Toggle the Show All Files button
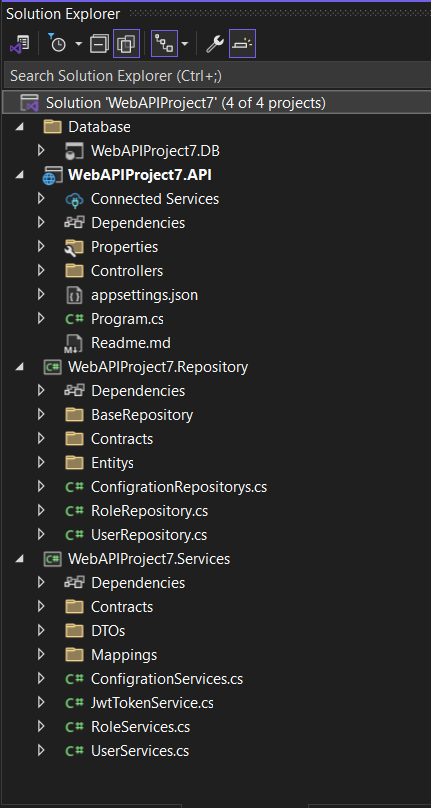The image size is (431, 808). (x=126, y=44)
